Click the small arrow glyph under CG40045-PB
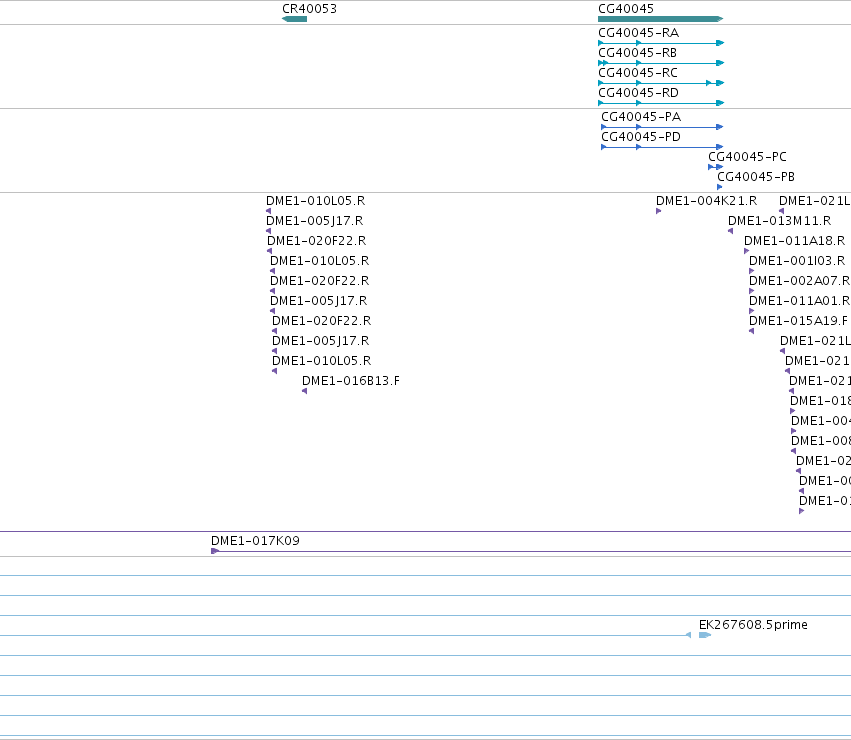This screenshot has width=851, height=740. [720, 187]
